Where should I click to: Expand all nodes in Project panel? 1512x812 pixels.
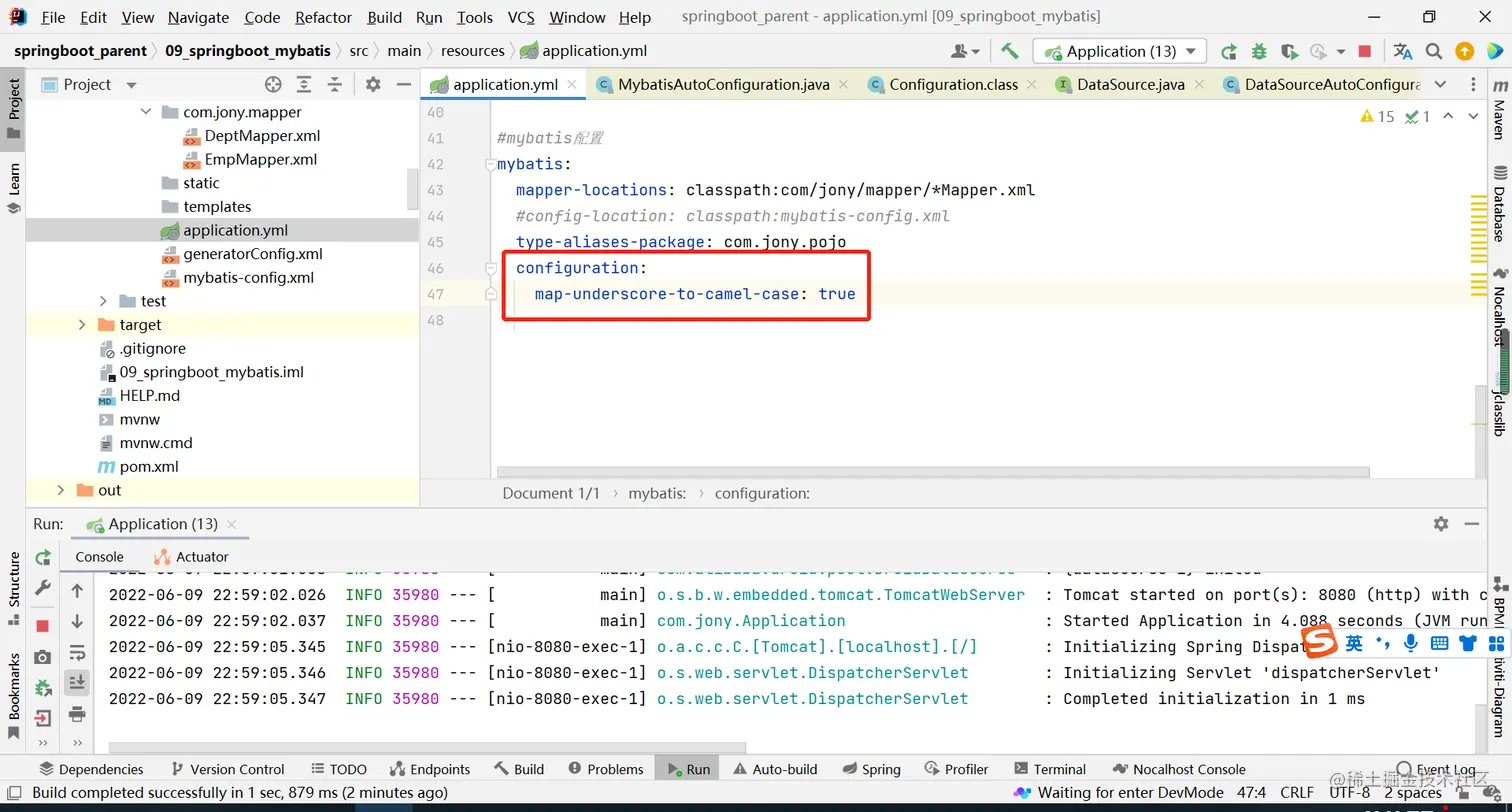click(x=304, y=85)
